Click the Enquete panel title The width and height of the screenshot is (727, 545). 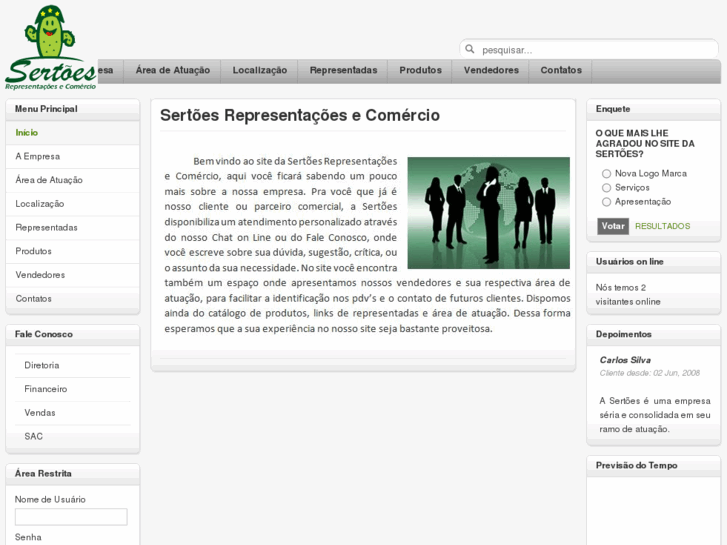point(612,109)
